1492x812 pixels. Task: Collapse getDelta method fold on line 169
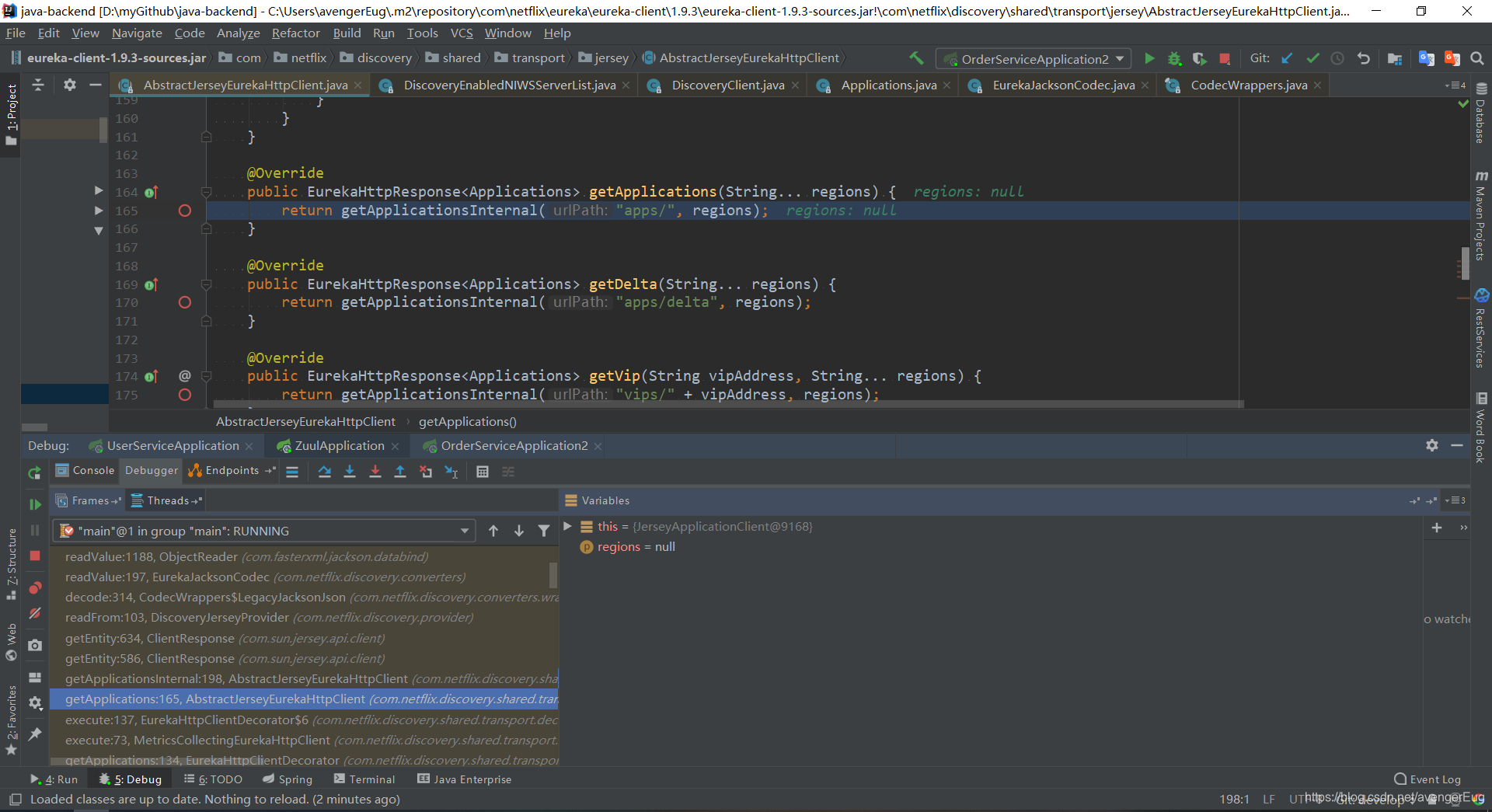coord(206,284)
